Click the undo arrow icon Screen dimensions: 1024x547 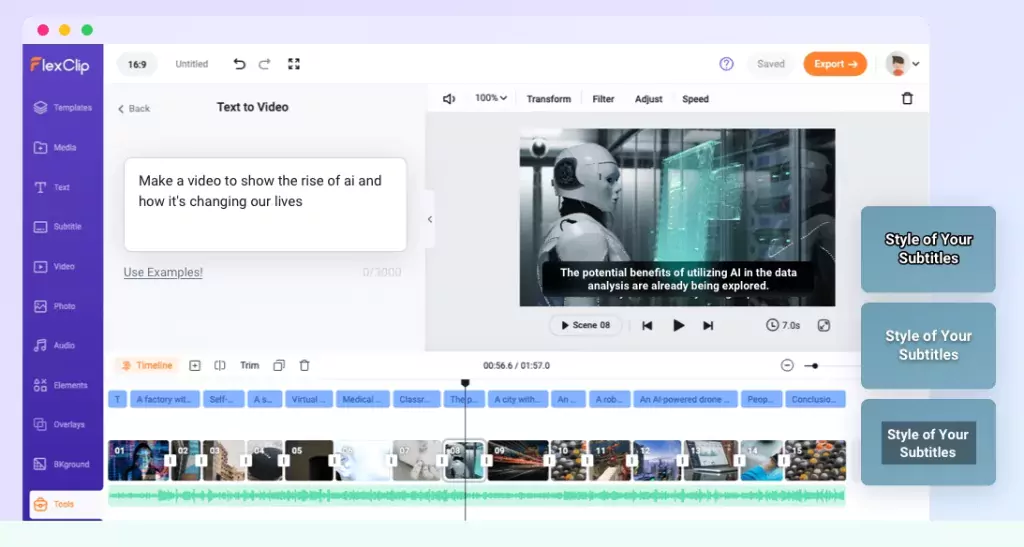(x=239, y=64)
